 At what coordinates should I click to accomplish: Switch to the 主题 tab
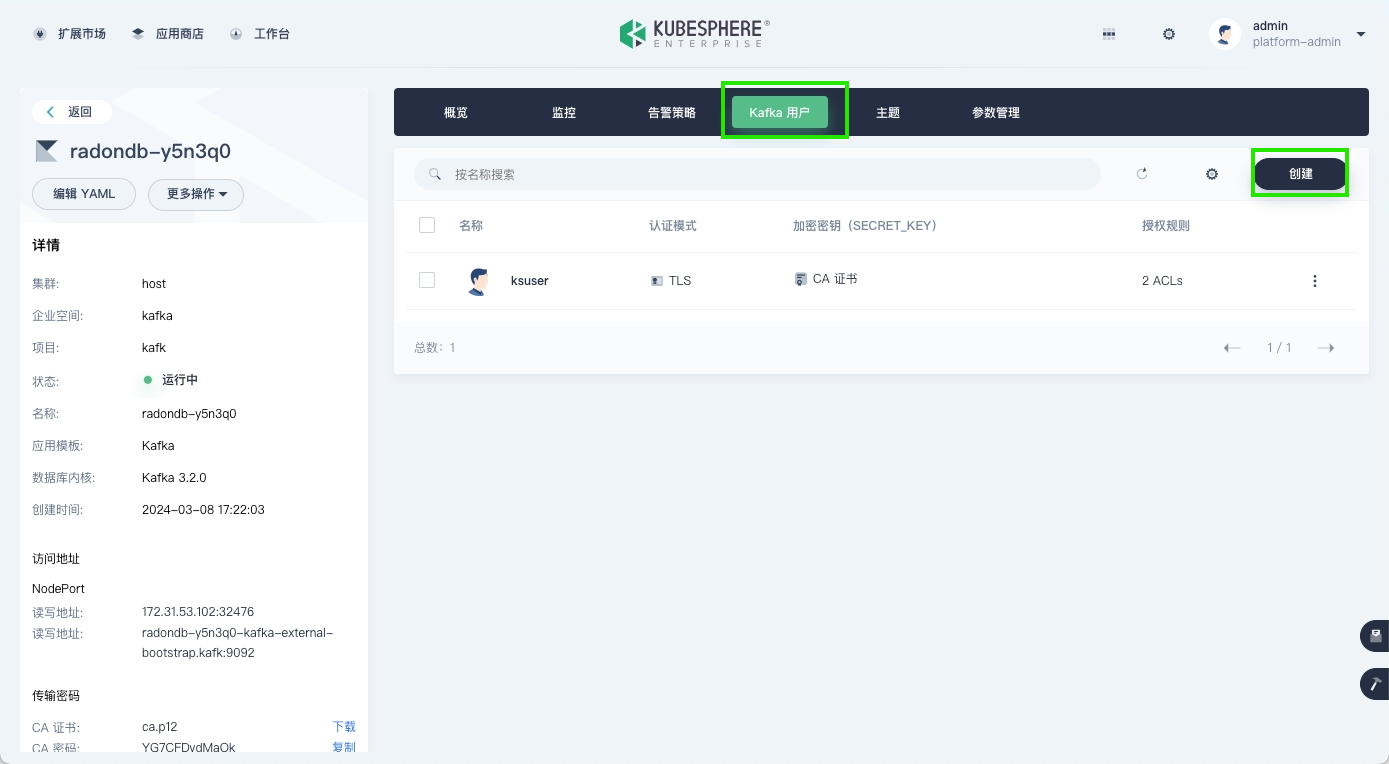pyautogui.click(x=888, y=113)
